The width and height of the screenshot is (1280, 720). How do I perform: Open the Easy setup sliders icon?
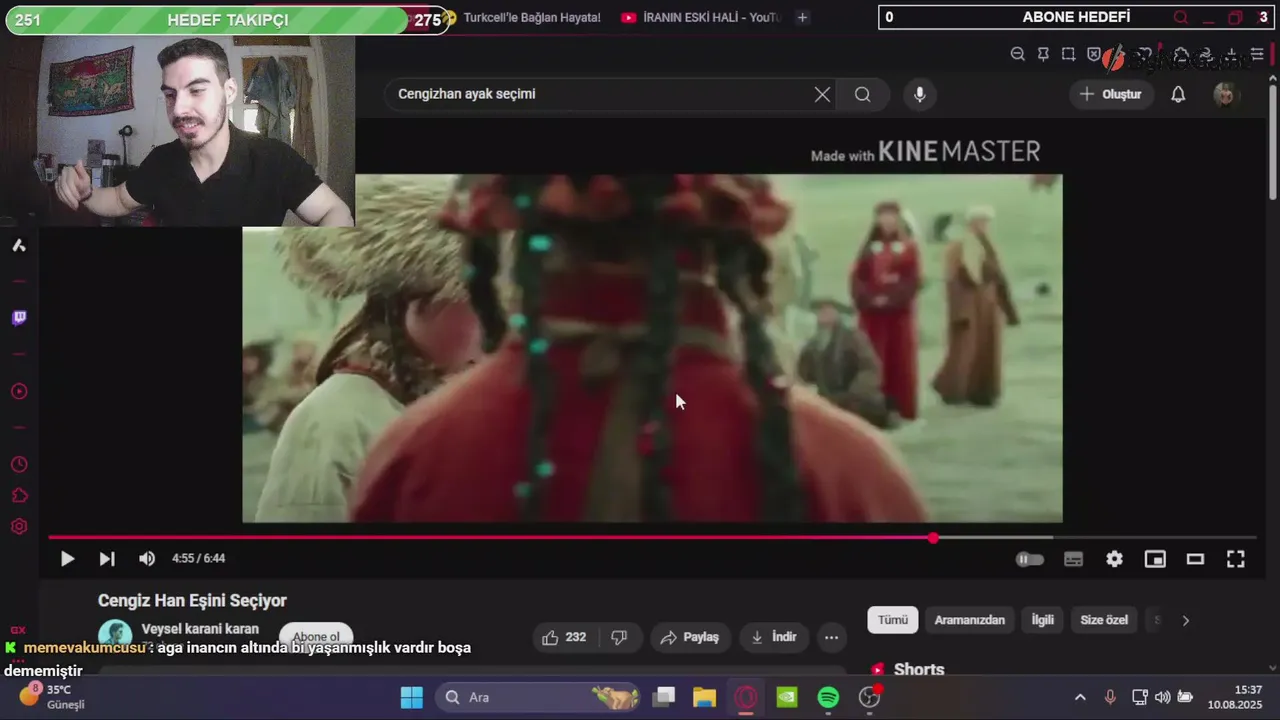[x=1257, y=54]
